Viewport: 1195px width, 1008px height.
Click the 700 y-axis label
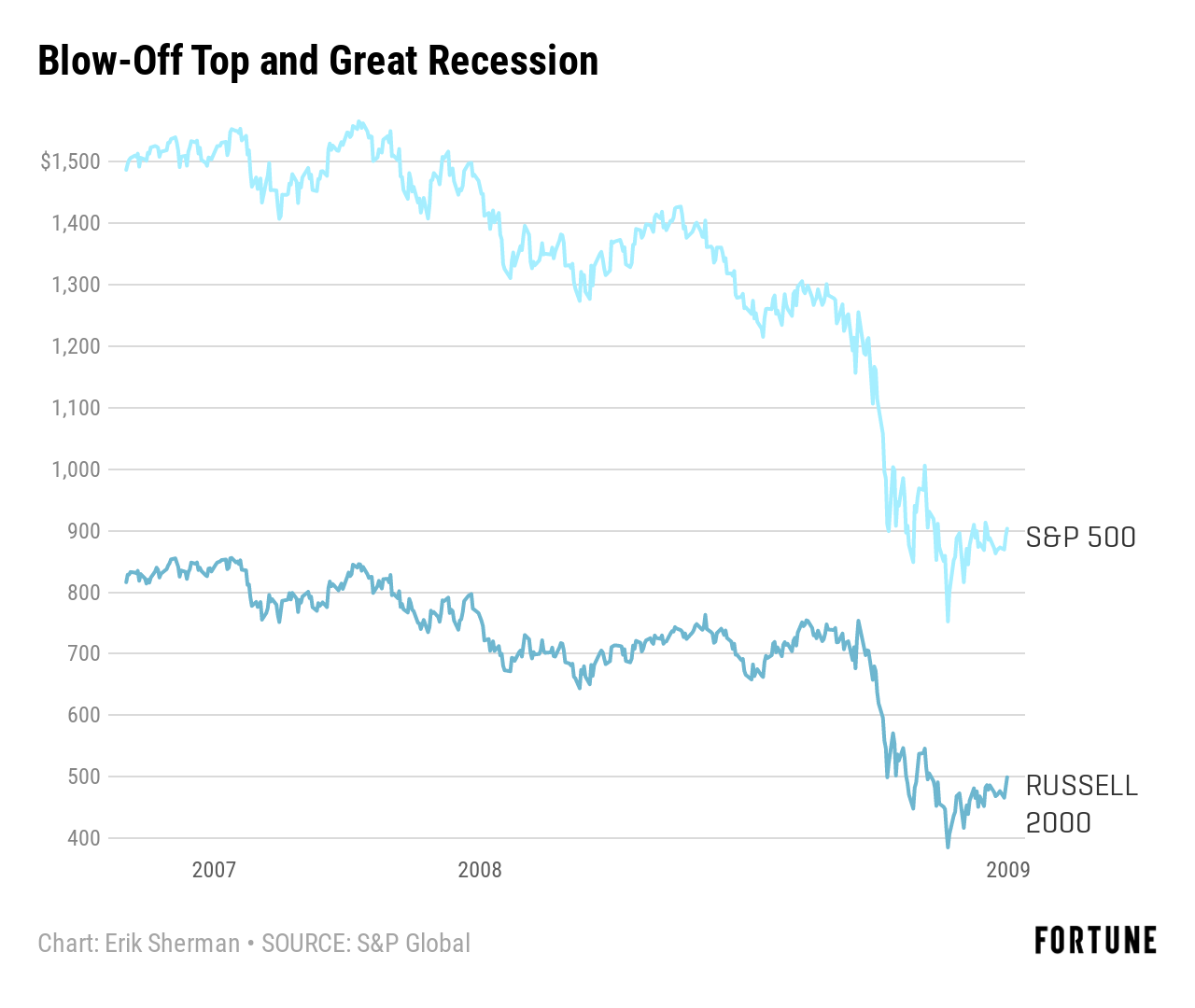(82, 653)
